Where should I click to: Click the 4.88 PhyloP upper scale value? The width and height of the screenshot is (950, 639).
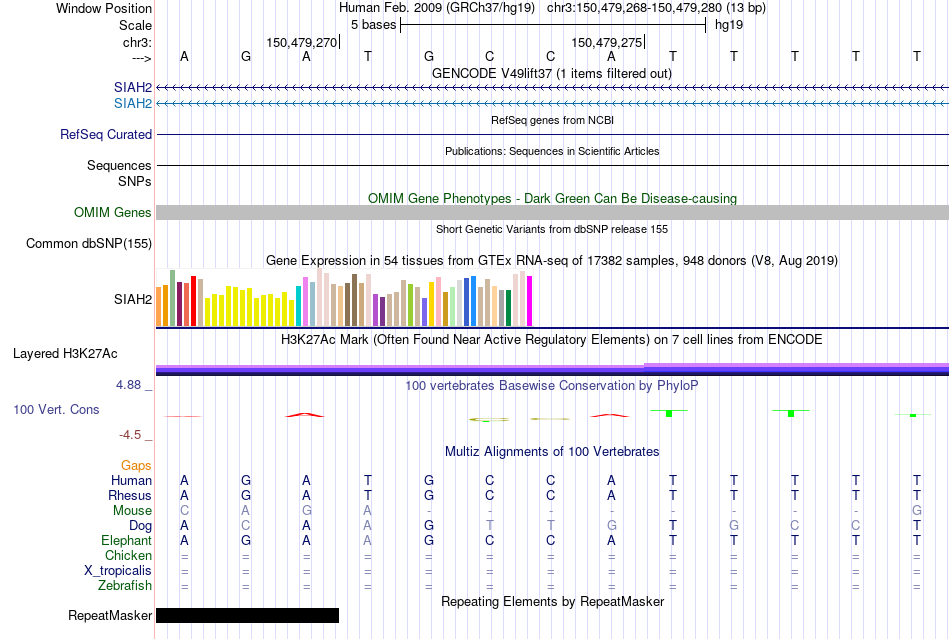coord(128,385)
